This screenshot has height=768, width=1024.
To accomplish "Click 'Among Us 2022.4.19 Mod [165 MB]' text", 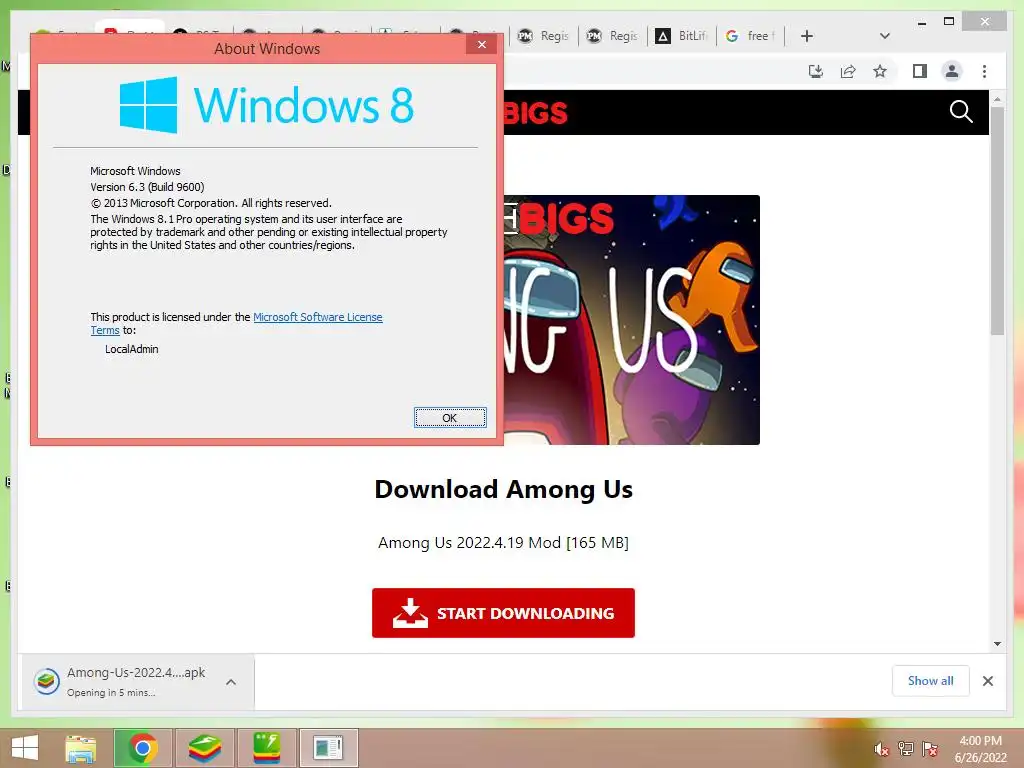I will click(503, 542).
